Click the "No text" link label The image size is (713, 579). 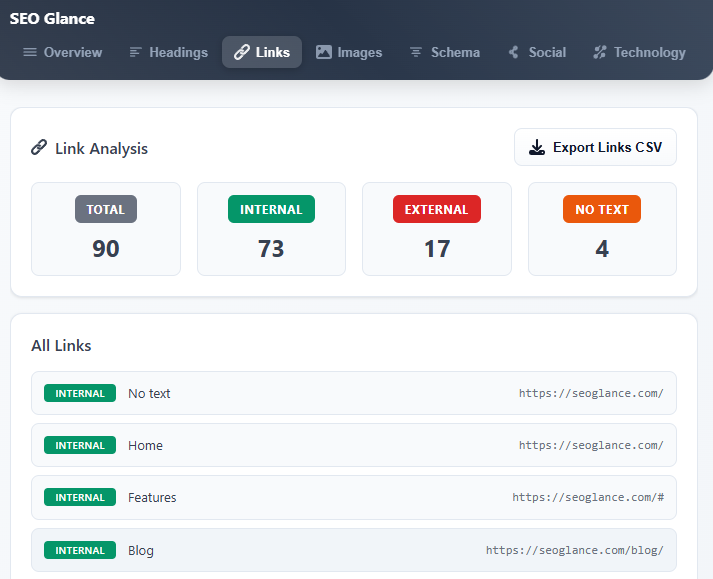149,393
